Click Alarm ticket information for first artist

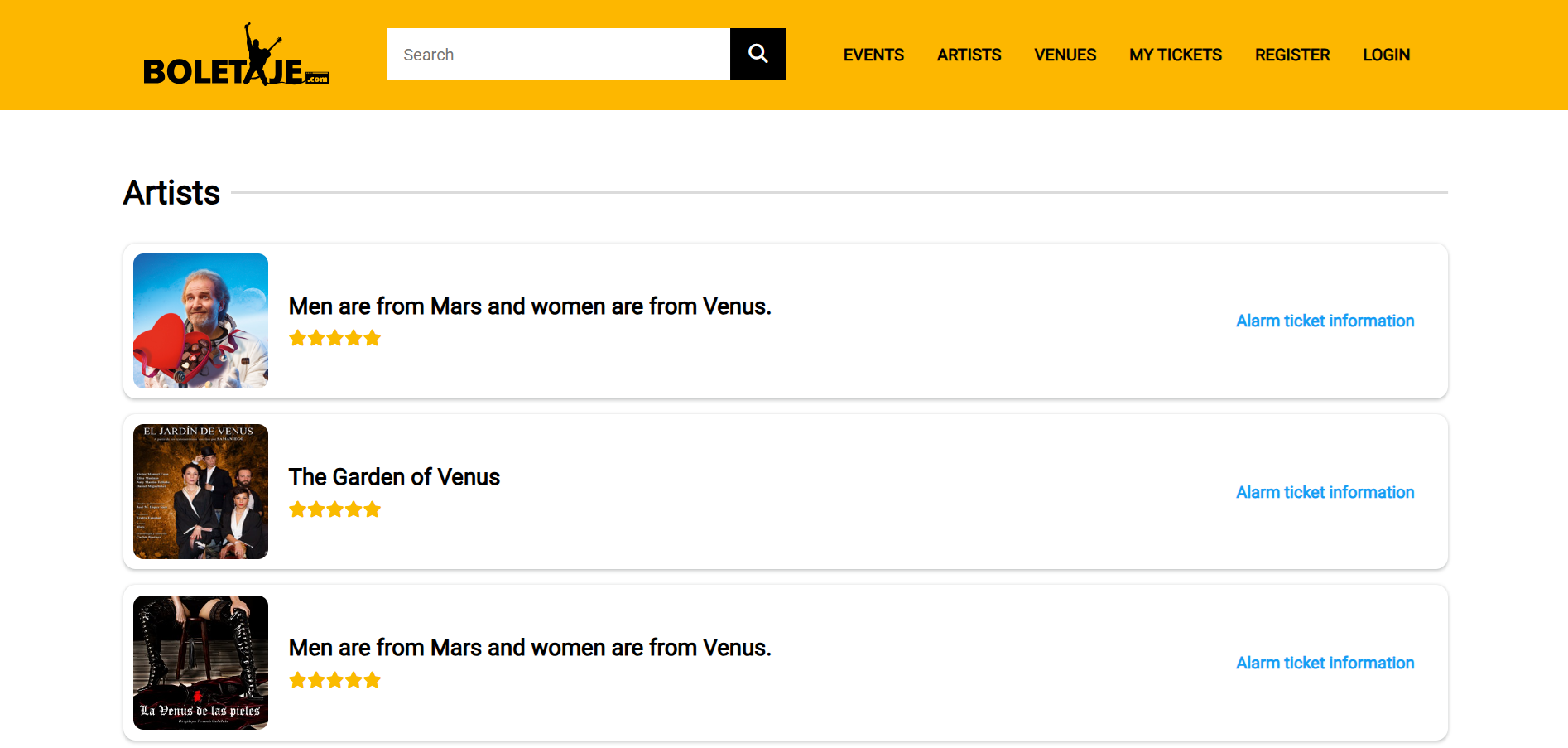(x=1325, y=321)
